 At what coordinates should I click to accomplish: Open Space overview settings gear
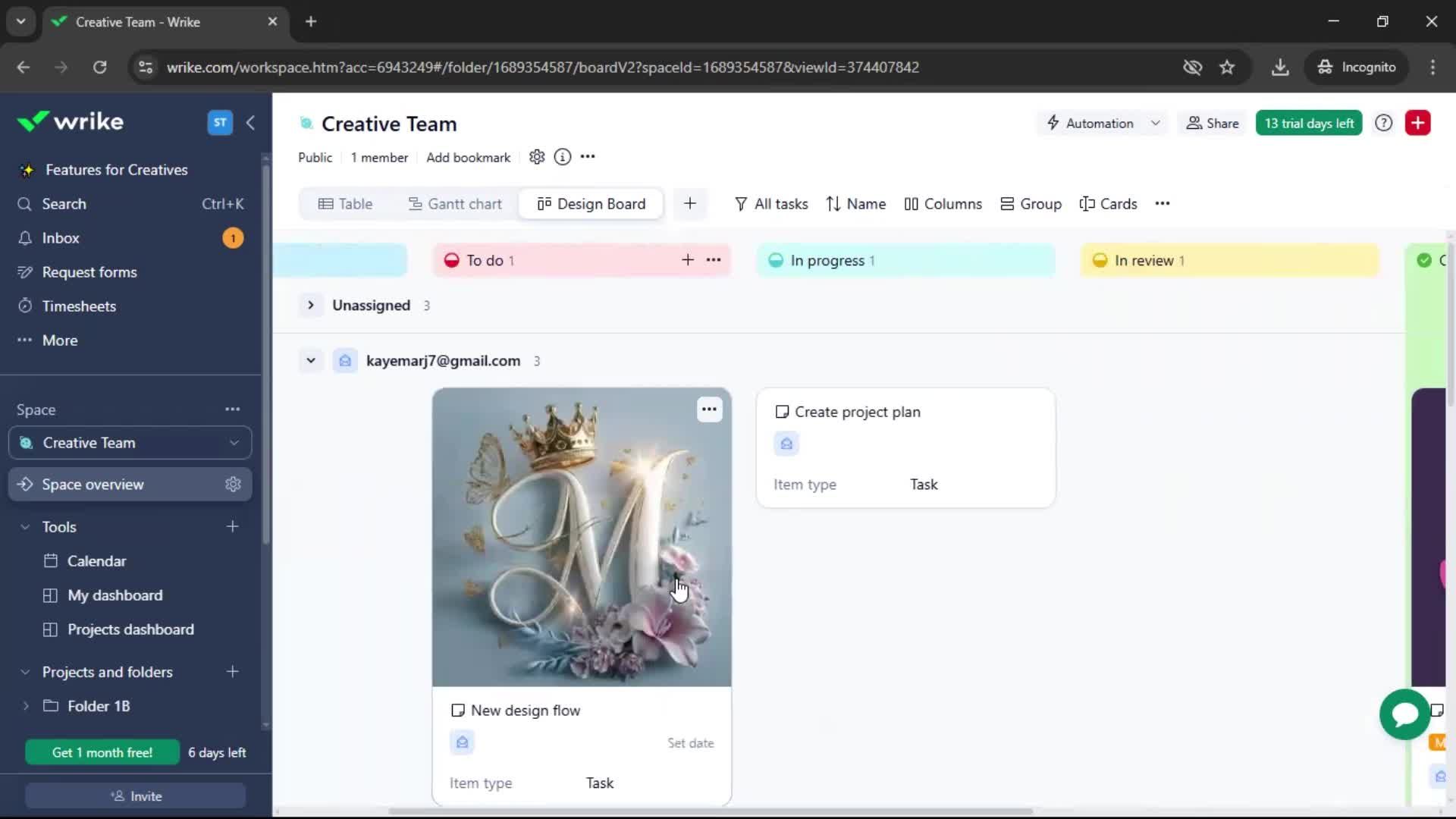click(x=233, y=485)
